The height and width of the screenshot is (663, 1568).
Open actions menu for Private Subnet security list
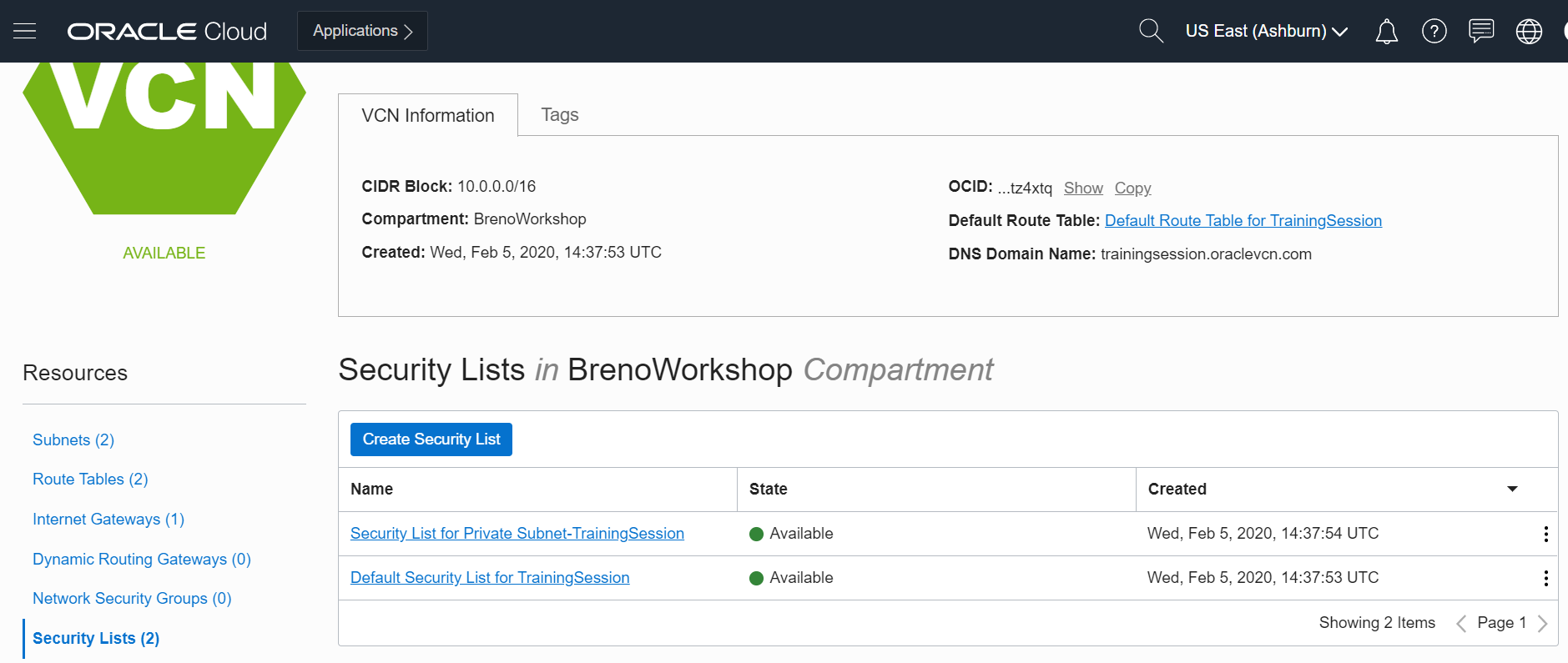pos(1545,534)
